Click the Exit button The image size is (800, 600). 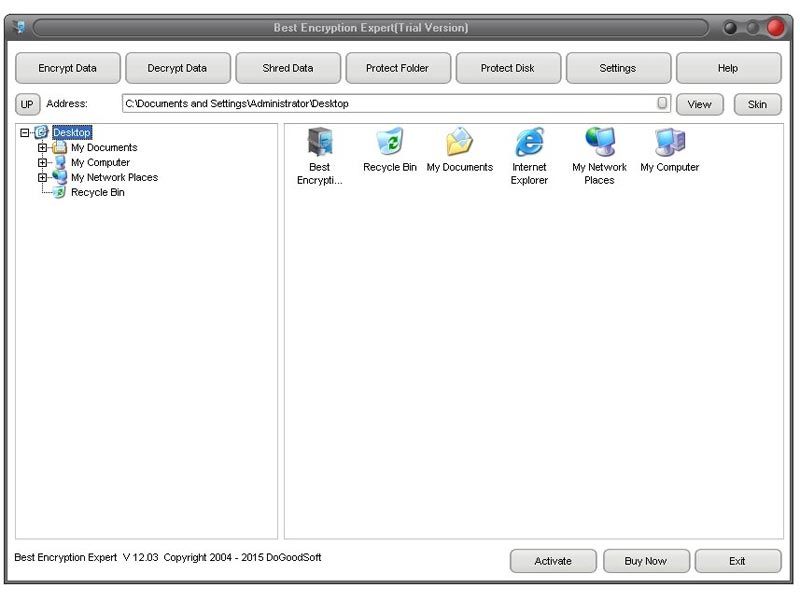coord(738,561)
